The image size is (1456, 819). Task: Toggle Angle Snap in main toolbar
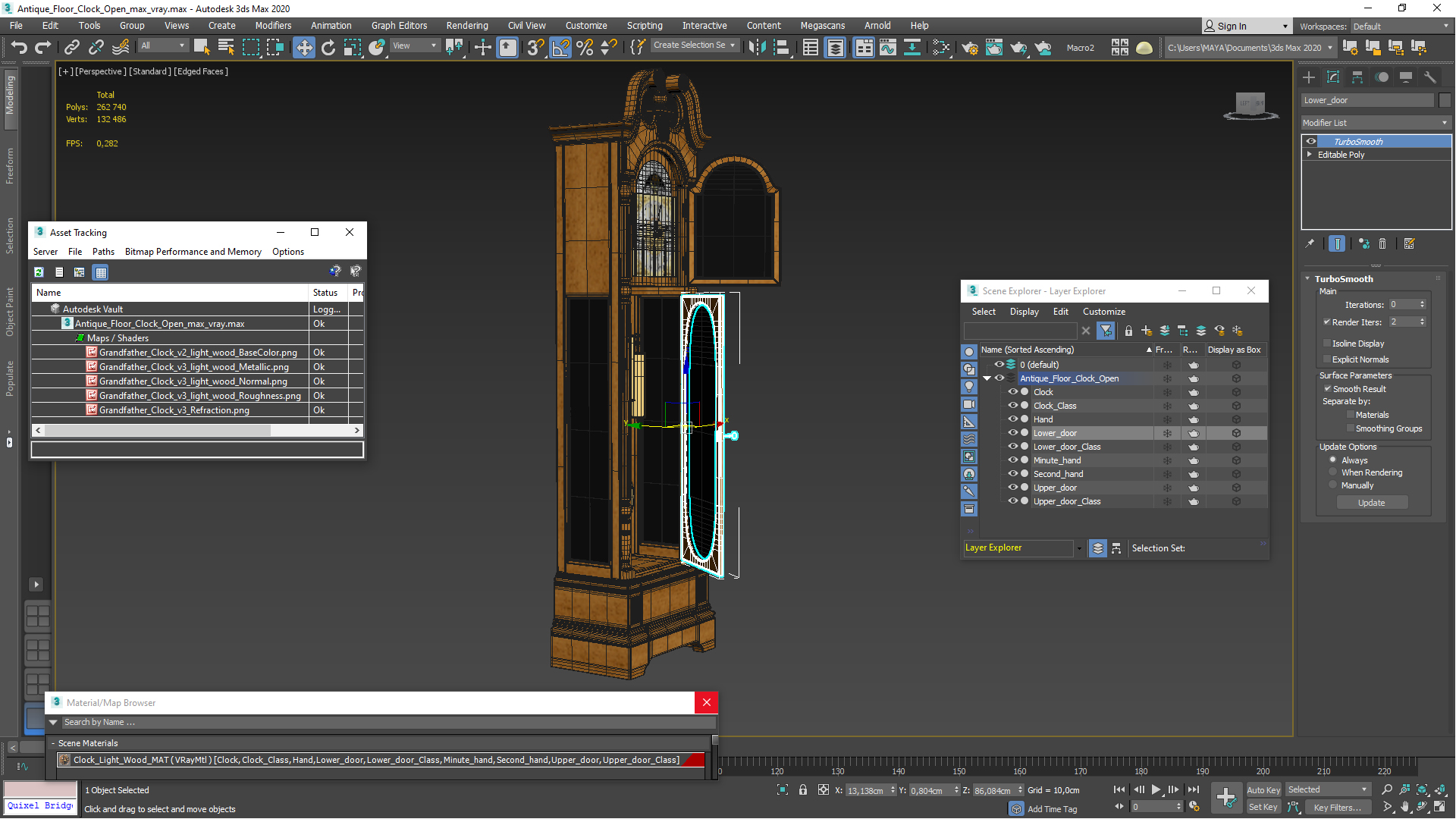(x=560, y=48)
